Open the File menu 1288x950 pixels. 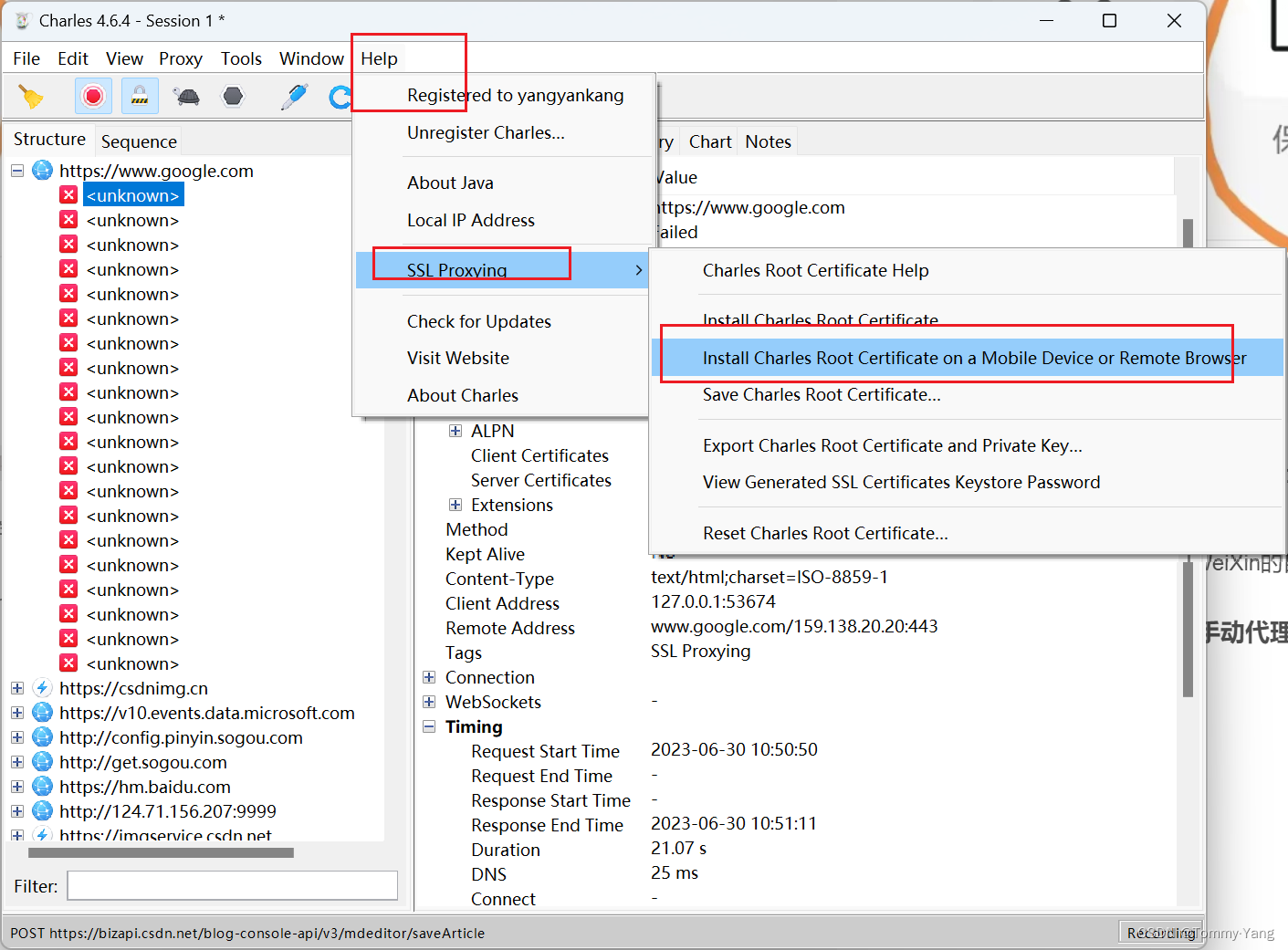pos(26,58)
